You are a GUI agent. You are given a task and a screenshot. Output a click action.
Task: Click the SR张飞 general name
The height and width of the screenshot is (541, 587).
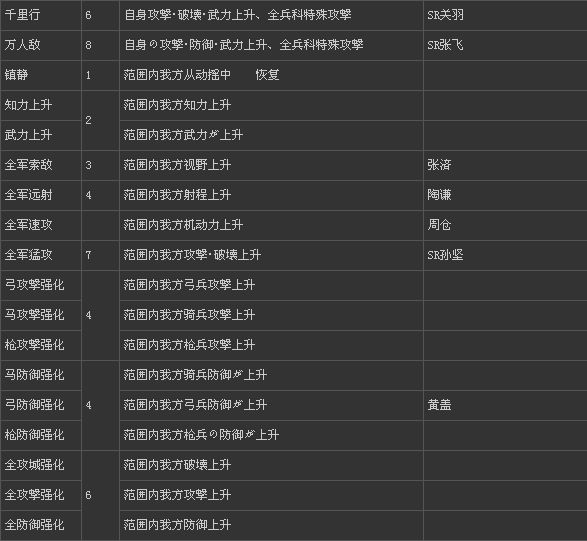coord(445,45)
